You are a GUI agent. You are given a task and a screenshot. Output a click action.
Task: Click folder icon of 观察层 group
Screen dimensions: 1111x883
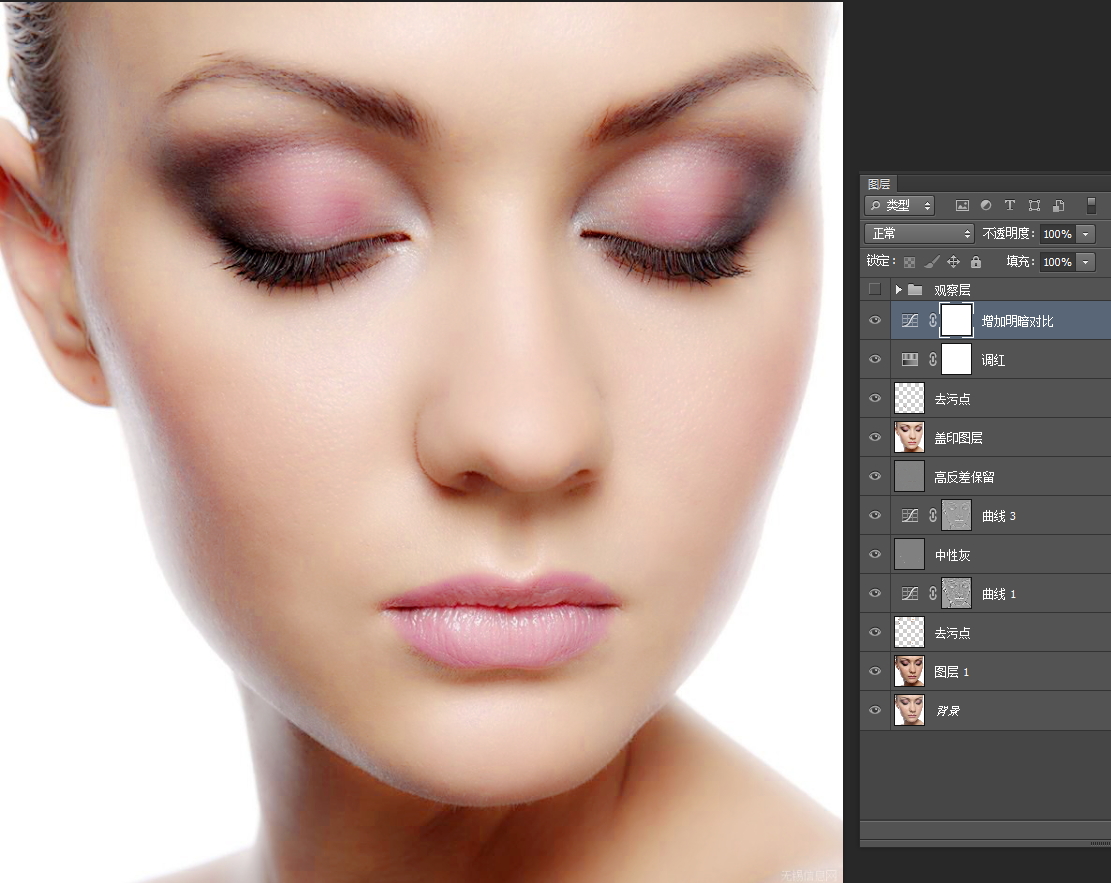pos(915,290)
